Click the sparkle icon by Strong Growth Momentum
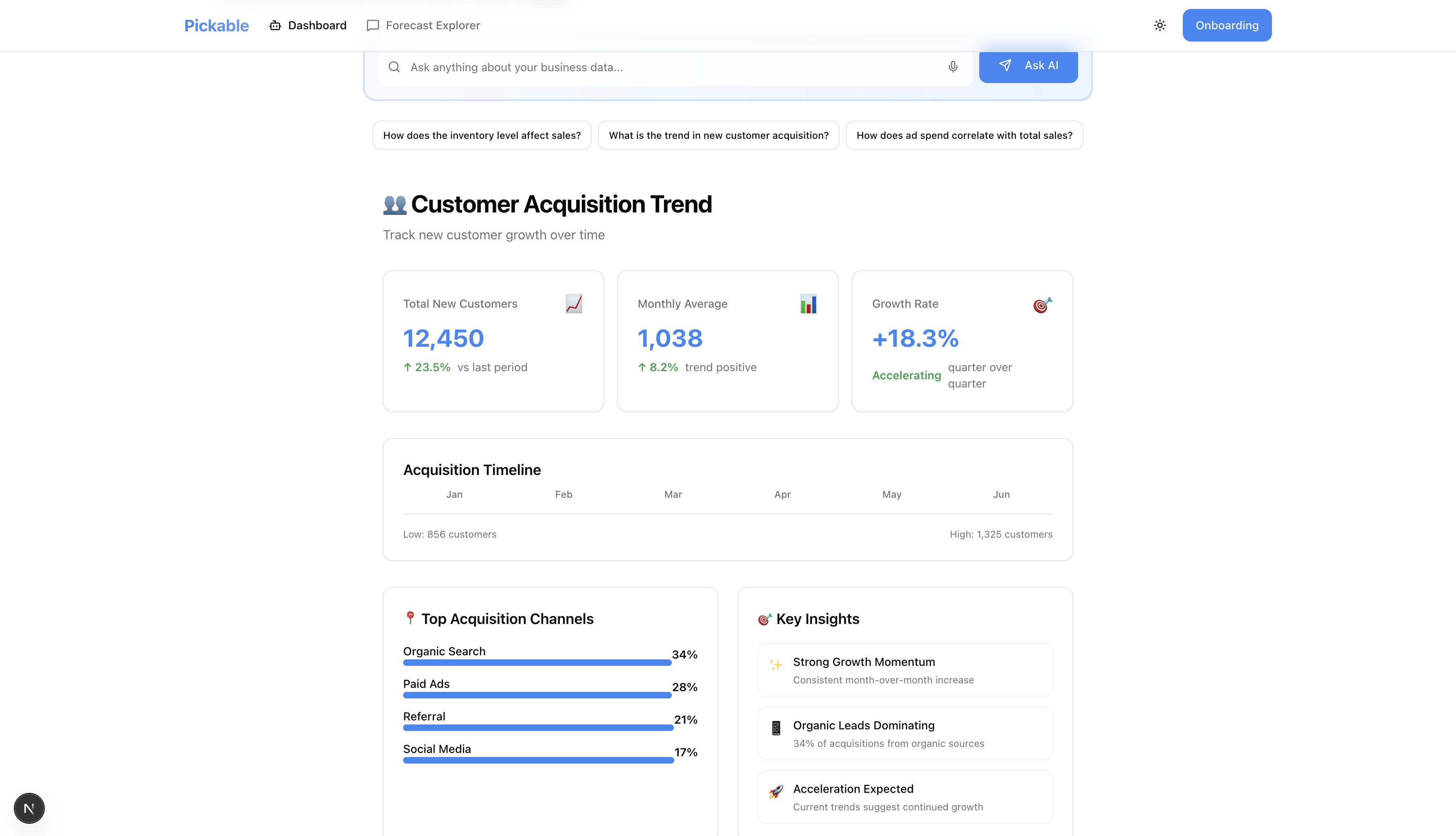The width and height of the screenshot is (1456, 836). point(775,665)
